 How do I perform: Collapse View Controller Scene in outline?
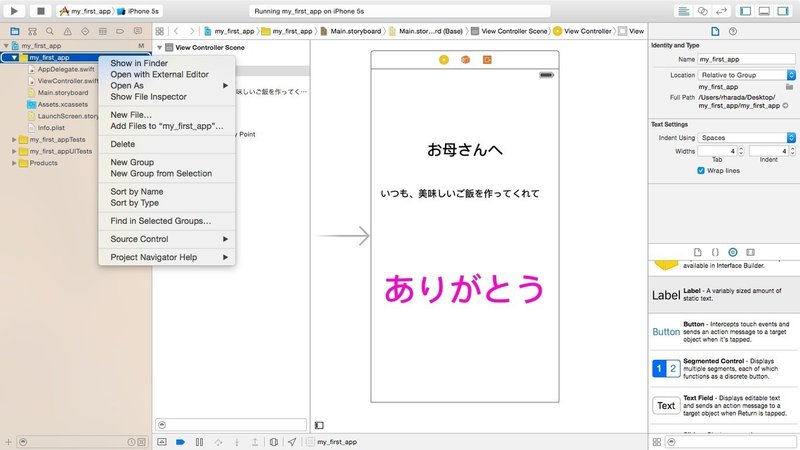160,47
